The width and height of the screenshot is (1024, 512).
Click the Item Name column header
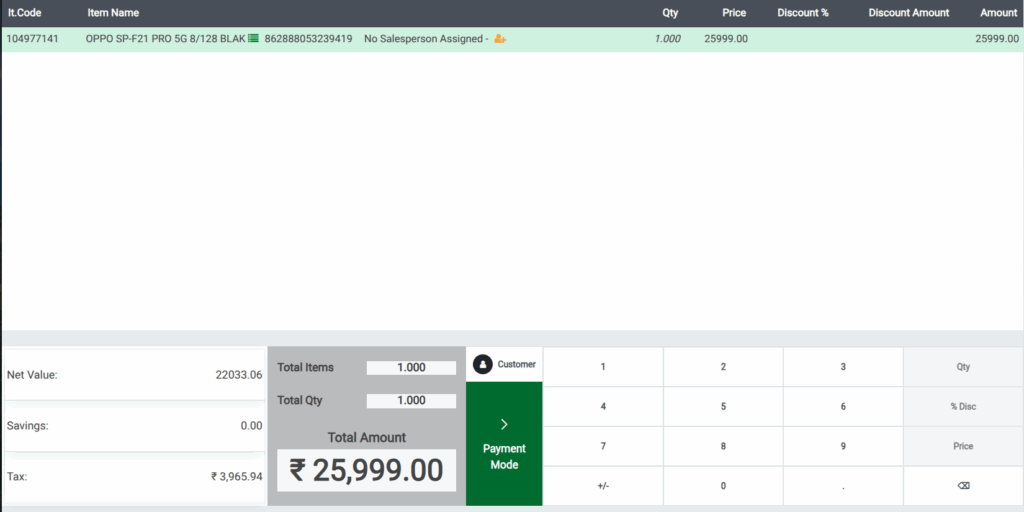point(113,12)
